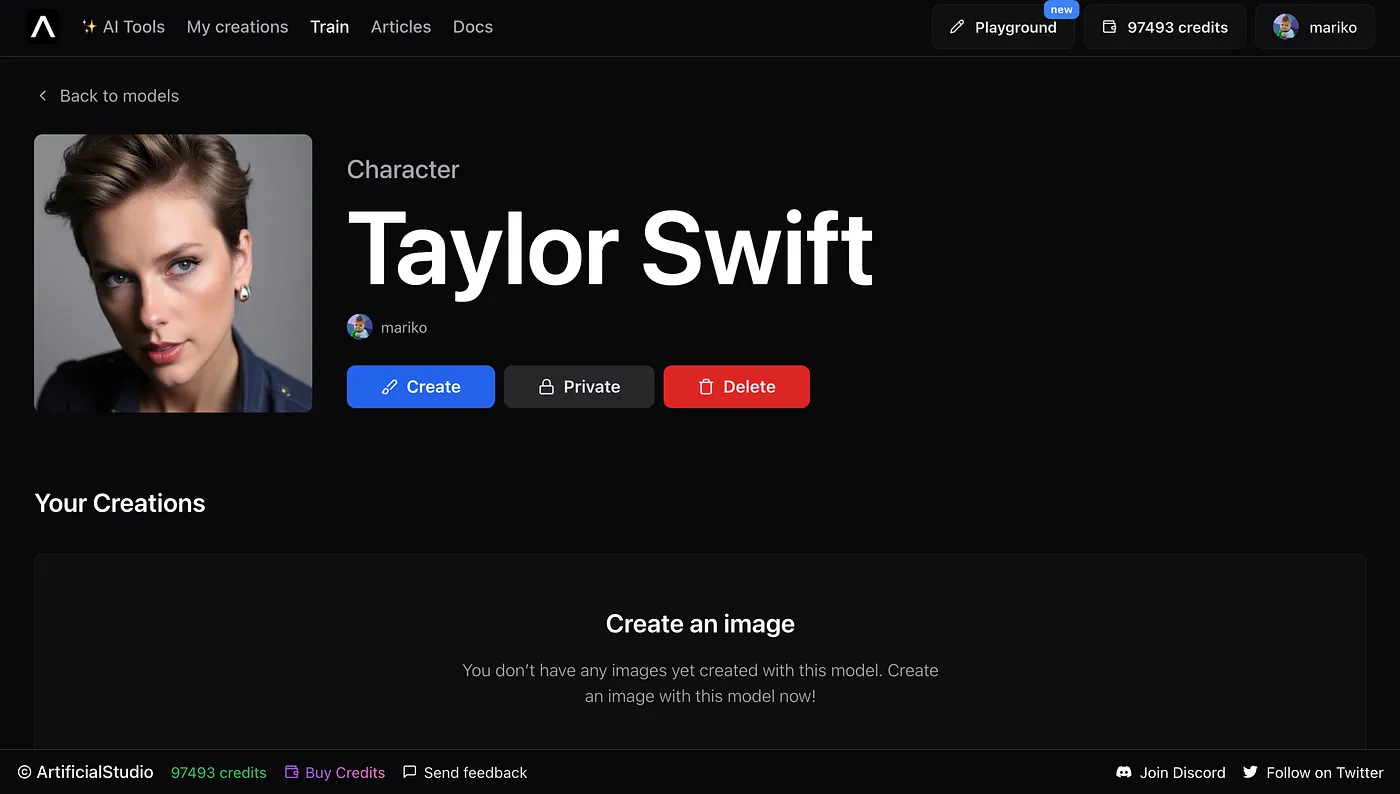Image resolution: width=1400 pixels, height=794 pixels.
Task: Click the small author avatar under title
Action: pyautogui.click(x=360, y=327)
